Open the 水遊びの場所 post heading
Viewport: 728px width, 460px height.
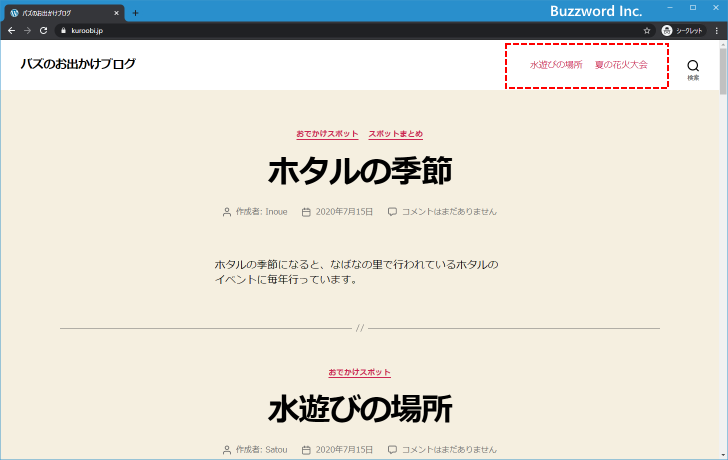(360, 409)
